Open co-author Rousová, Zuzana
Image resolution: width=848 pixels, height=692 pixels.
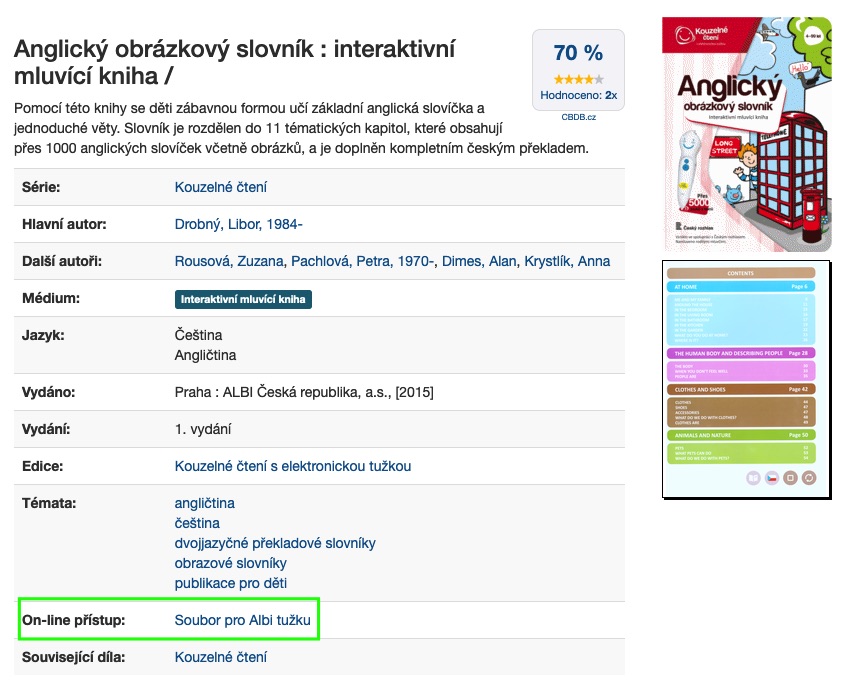pyautogui.click(x=229, y=261)
